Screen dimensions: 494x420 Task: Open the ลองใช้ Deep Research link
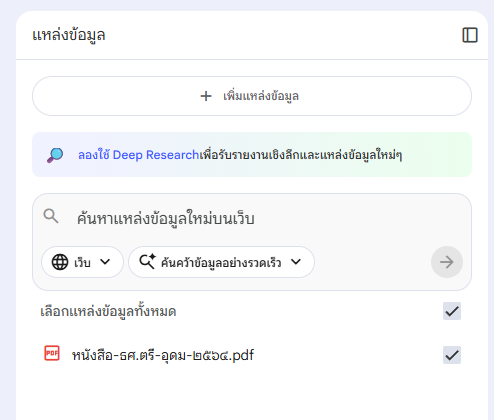(139, 155)
